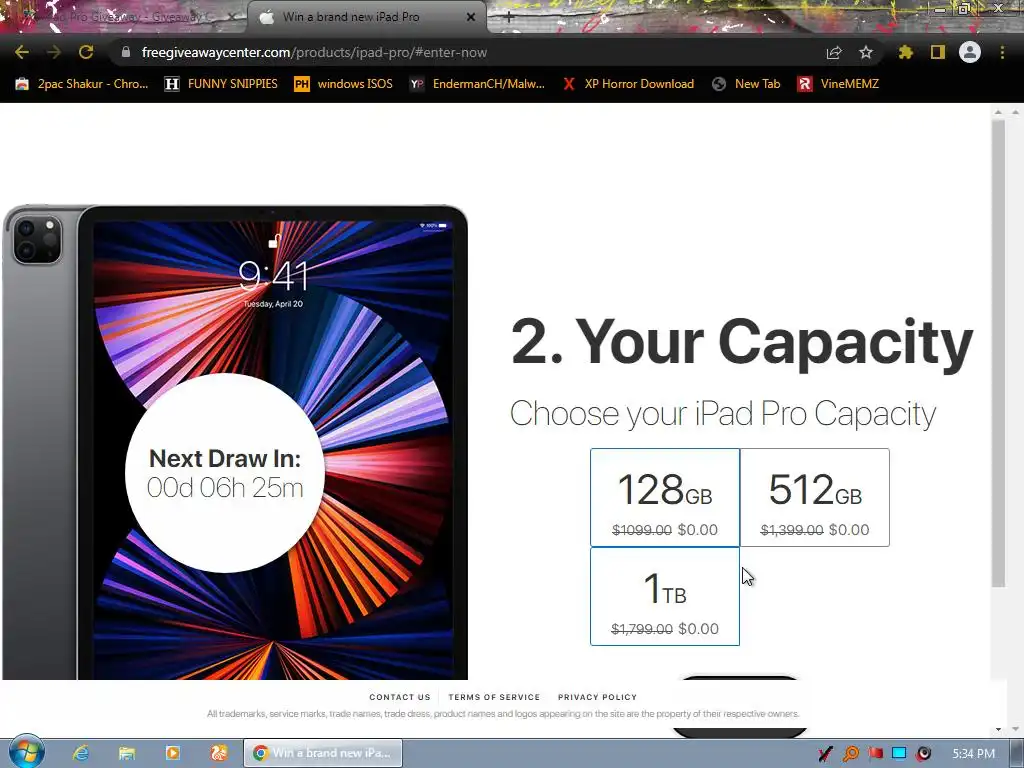Open the EndermanCH/Malw... bookmark

pos(477,84)
